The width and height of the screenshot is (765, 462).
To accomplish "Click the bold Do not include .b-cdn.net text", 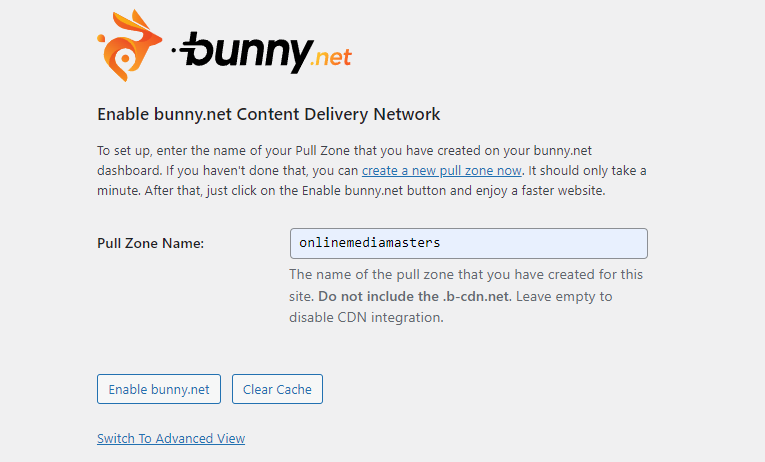I will 415,296.
